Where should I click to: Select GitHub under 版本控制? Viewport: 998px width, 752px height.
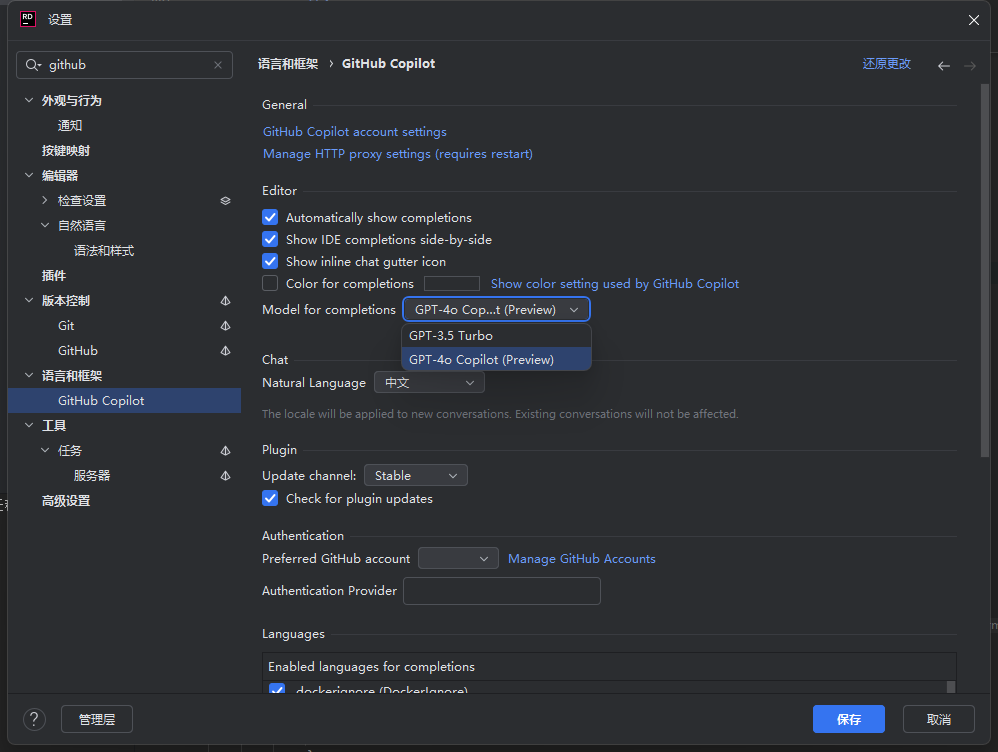coord(78,351)
